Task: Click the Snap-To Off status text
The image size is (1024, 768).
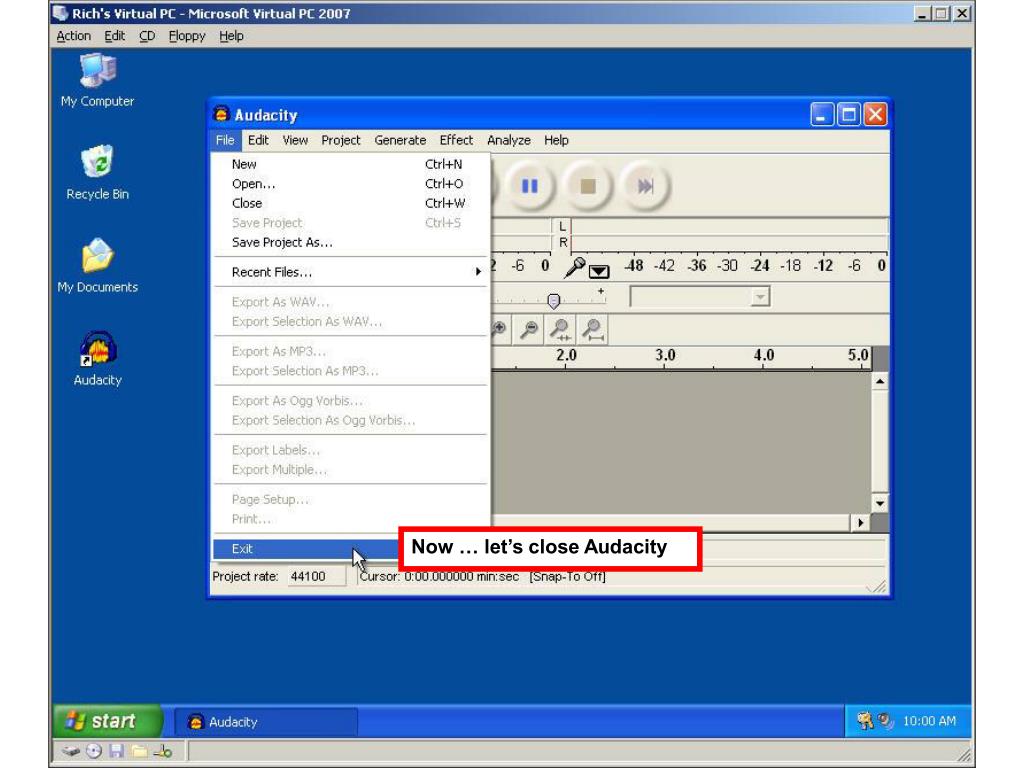Action: [568, 577]
